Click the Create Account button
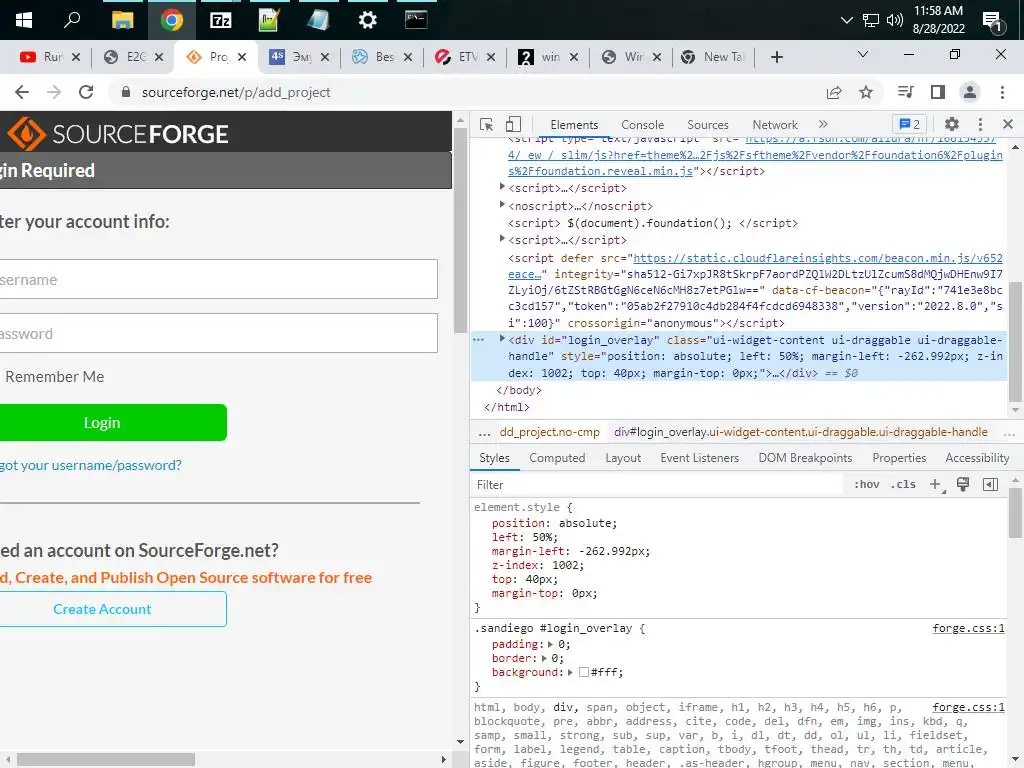 tap(112, 609)
